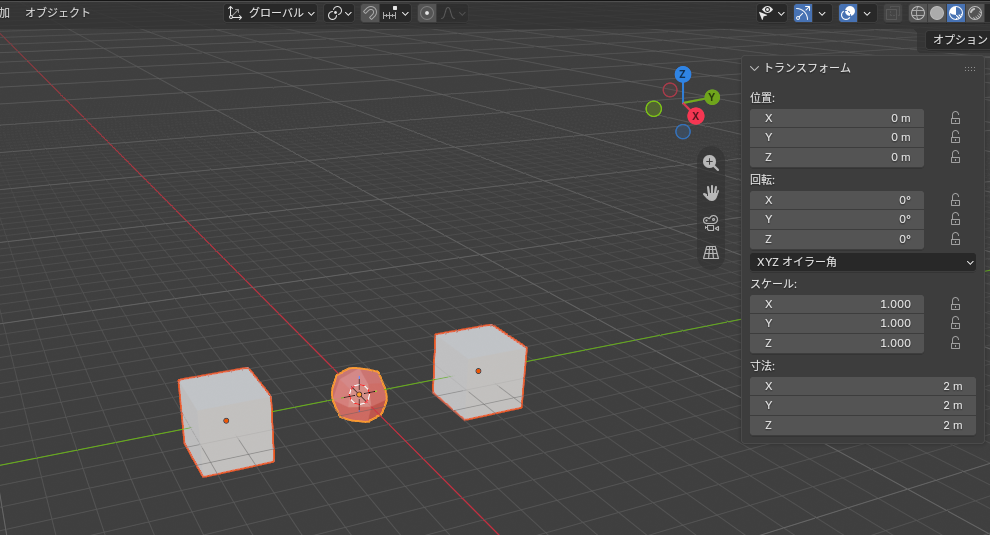Click the 回転 Z field
The image size is (990, 535).
837,239
